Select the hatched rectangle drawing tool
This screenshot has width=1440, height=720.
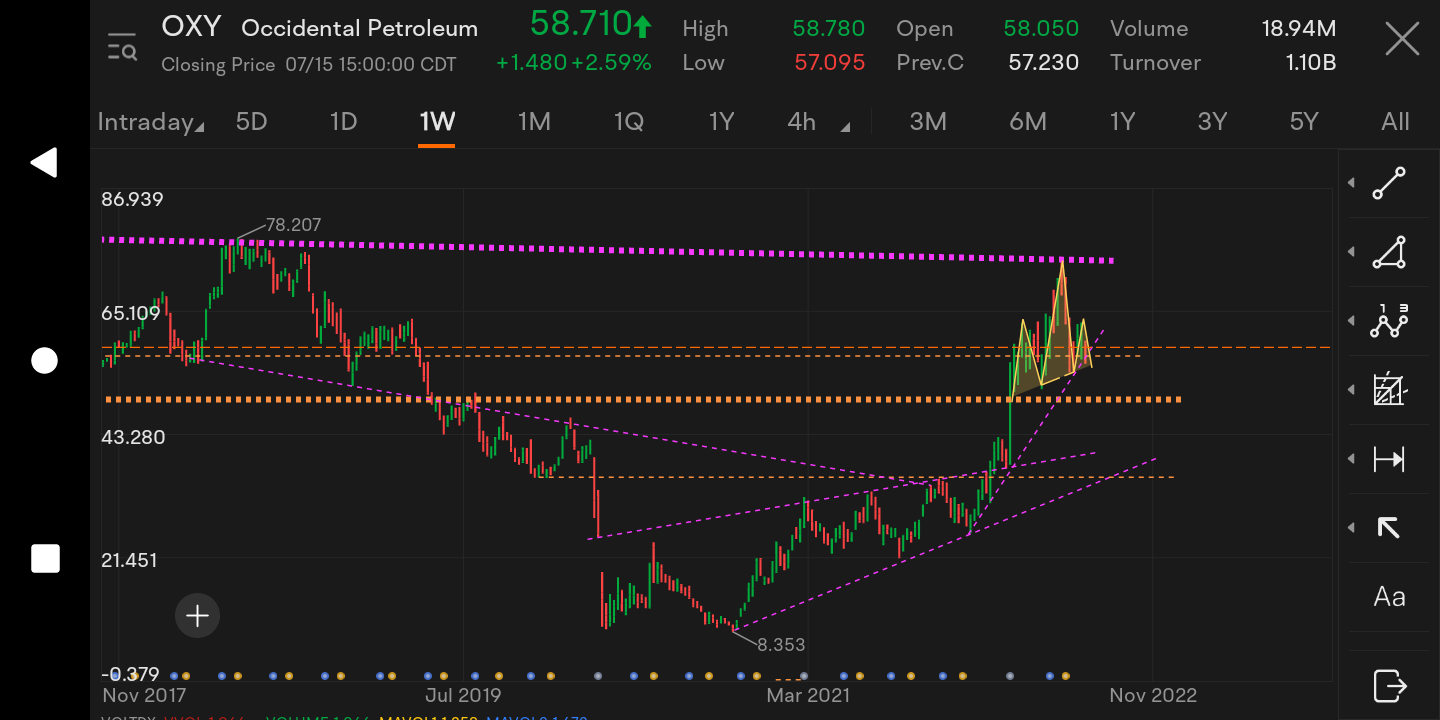(x=1389, y=389)
